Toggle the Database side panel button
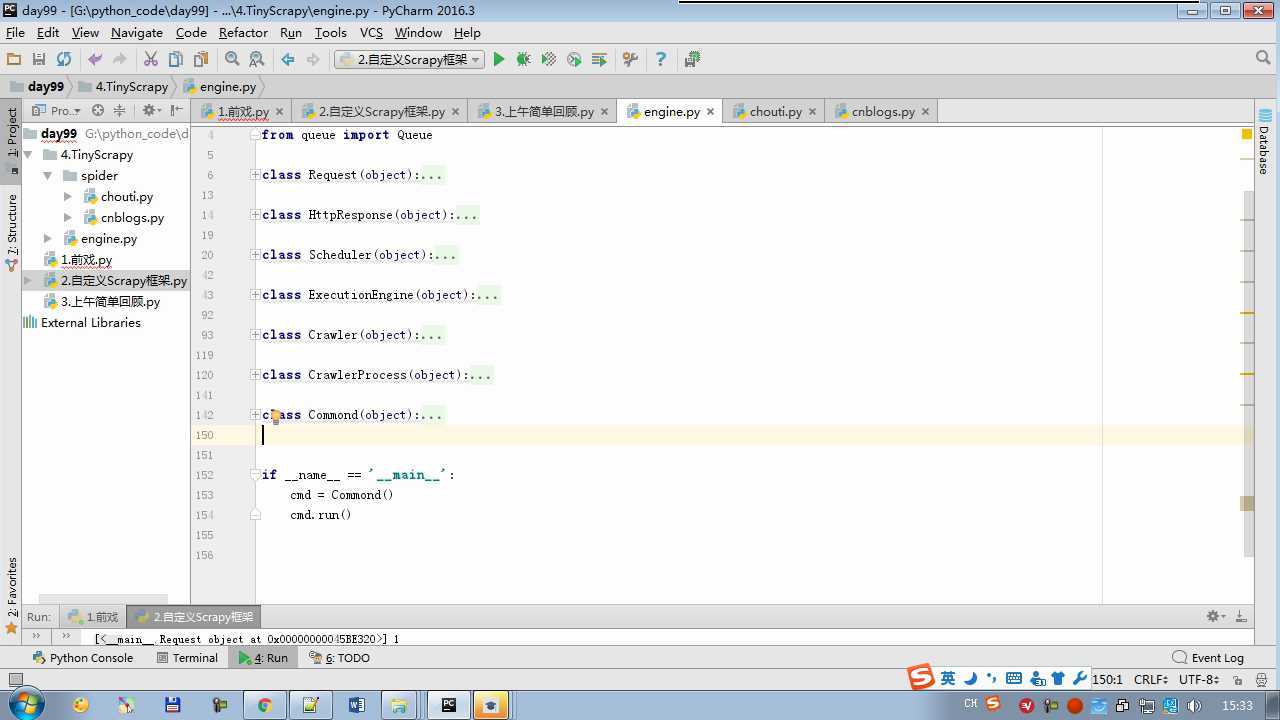 point(1264,142)
